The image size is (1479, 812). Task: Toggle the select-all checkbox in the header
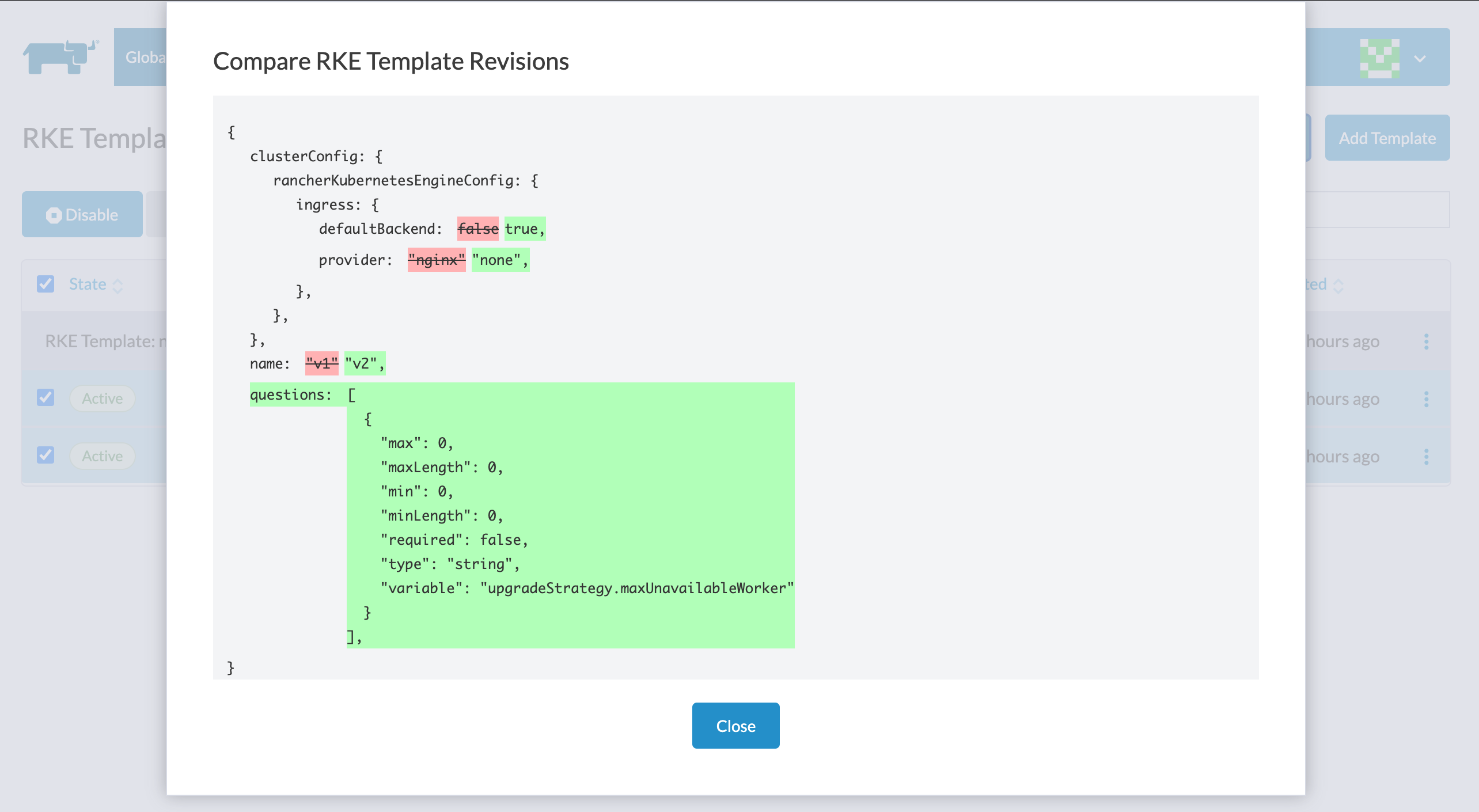coord(45,284)
